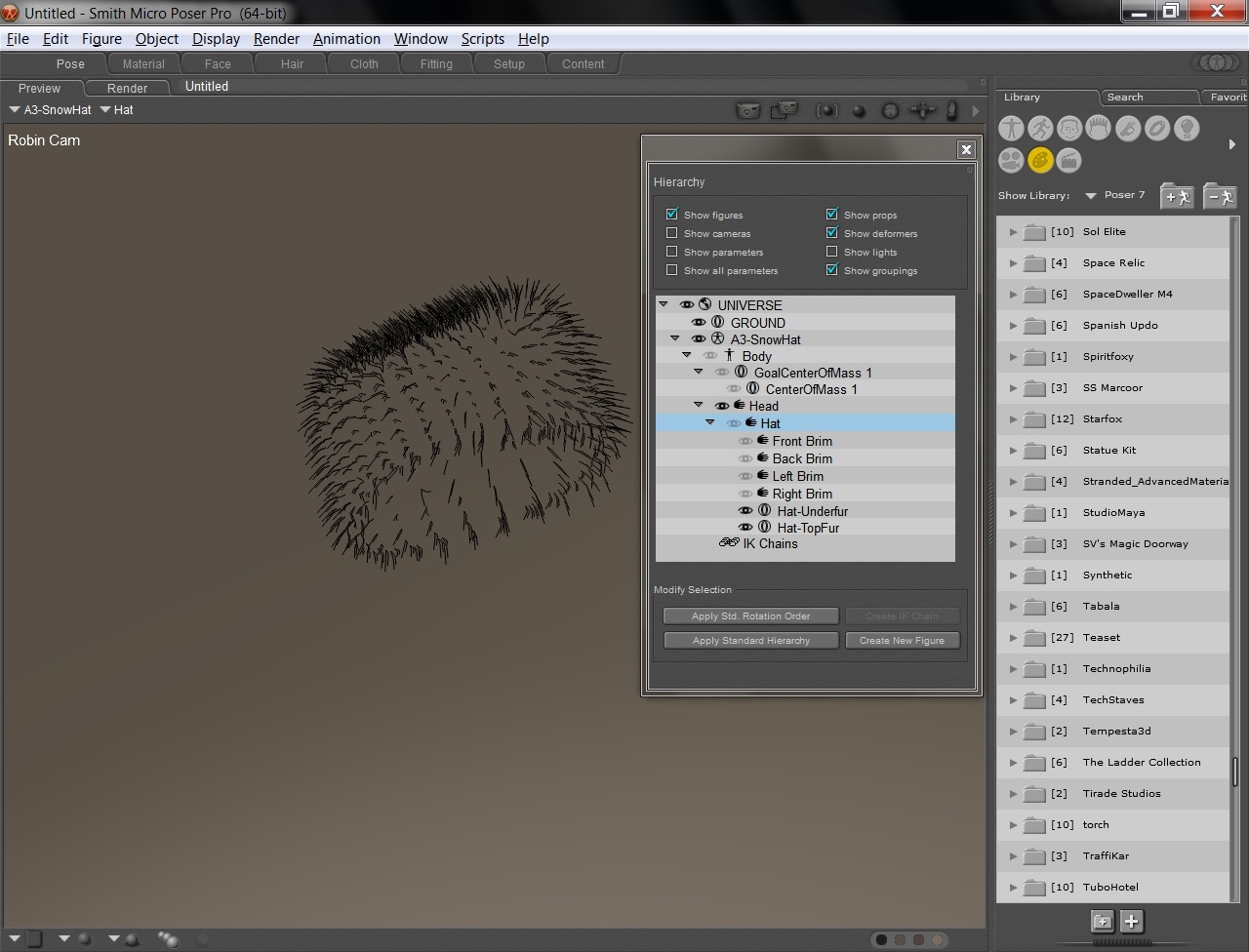The width and height of the screenshot is (1249, 952).
Task: Switch to the Cloth room tab
Action: click(x=364, y=64)
